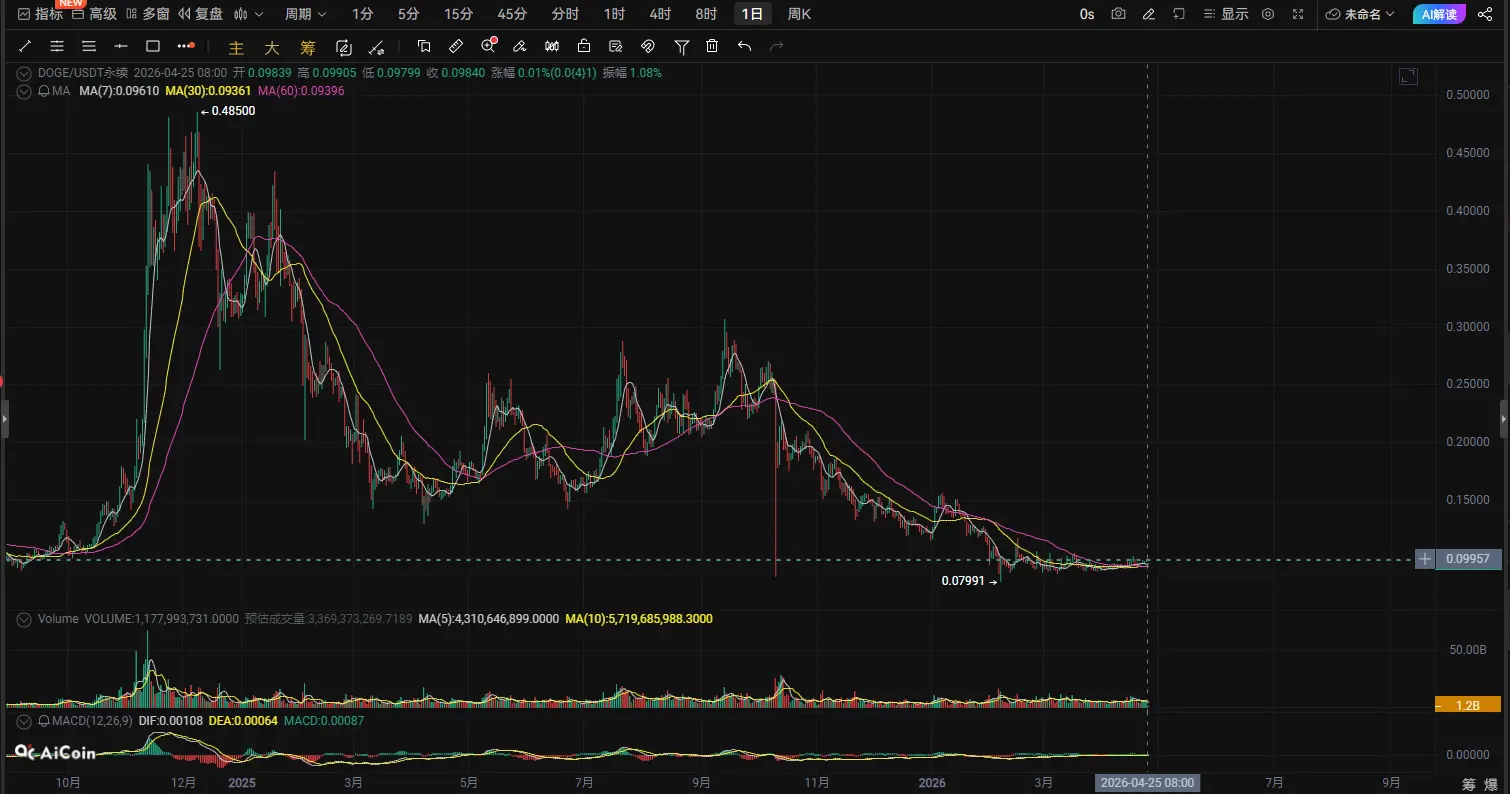
Task: Switch to the 4时 timeframe tab
Action: tap(660, 14)
